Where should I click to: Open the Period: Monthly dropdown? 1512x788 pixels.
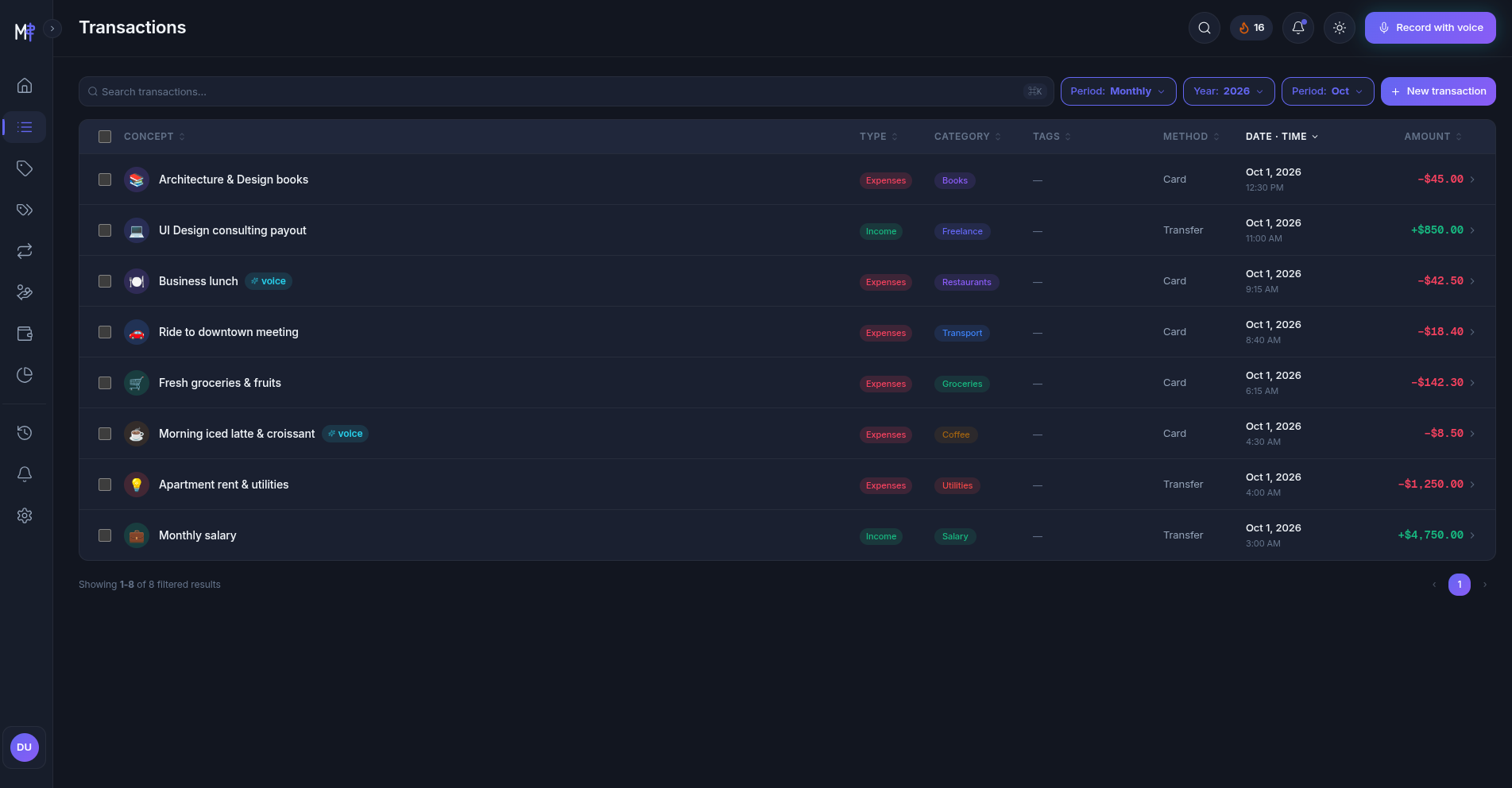click(x=1119, y=91)
